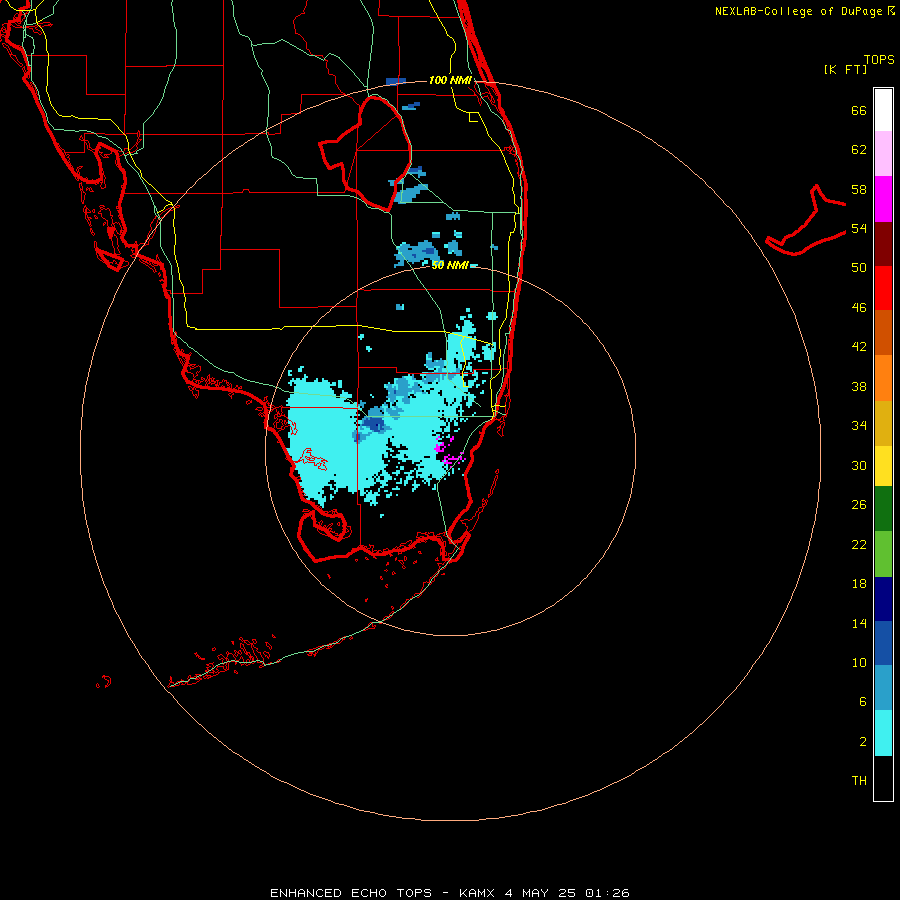Select the 50 NMI range ring label
The image size is (900, 900).
tap(450, 265)
